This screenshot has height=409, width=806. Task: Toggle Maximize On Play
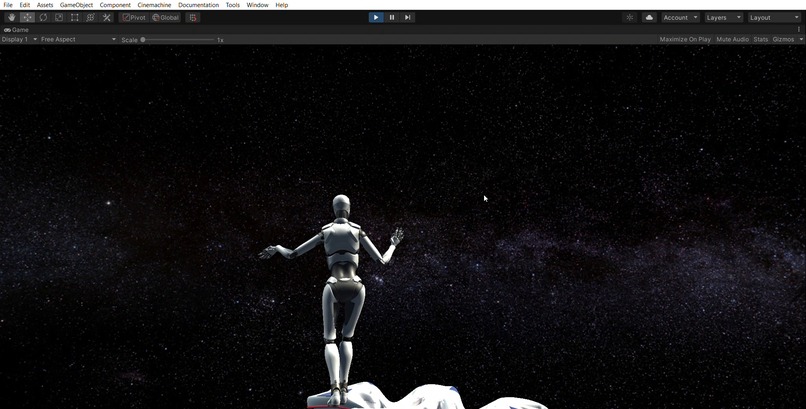(x=685, y=40)
